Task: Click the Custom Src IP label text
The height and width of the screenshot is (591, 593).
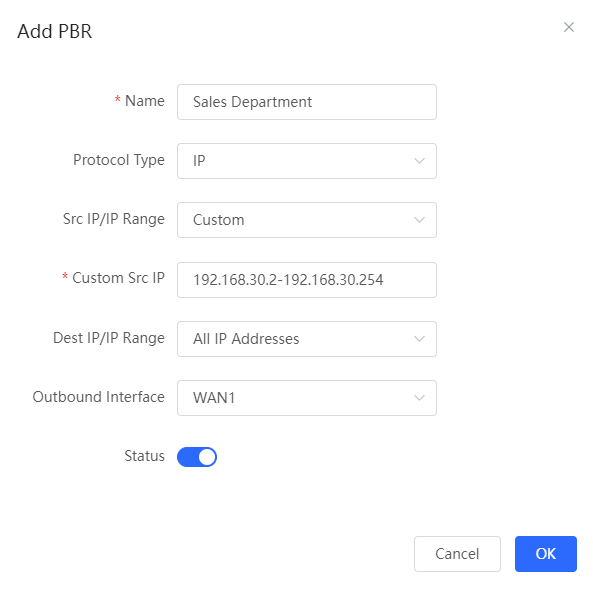Action: pos(118,278)
